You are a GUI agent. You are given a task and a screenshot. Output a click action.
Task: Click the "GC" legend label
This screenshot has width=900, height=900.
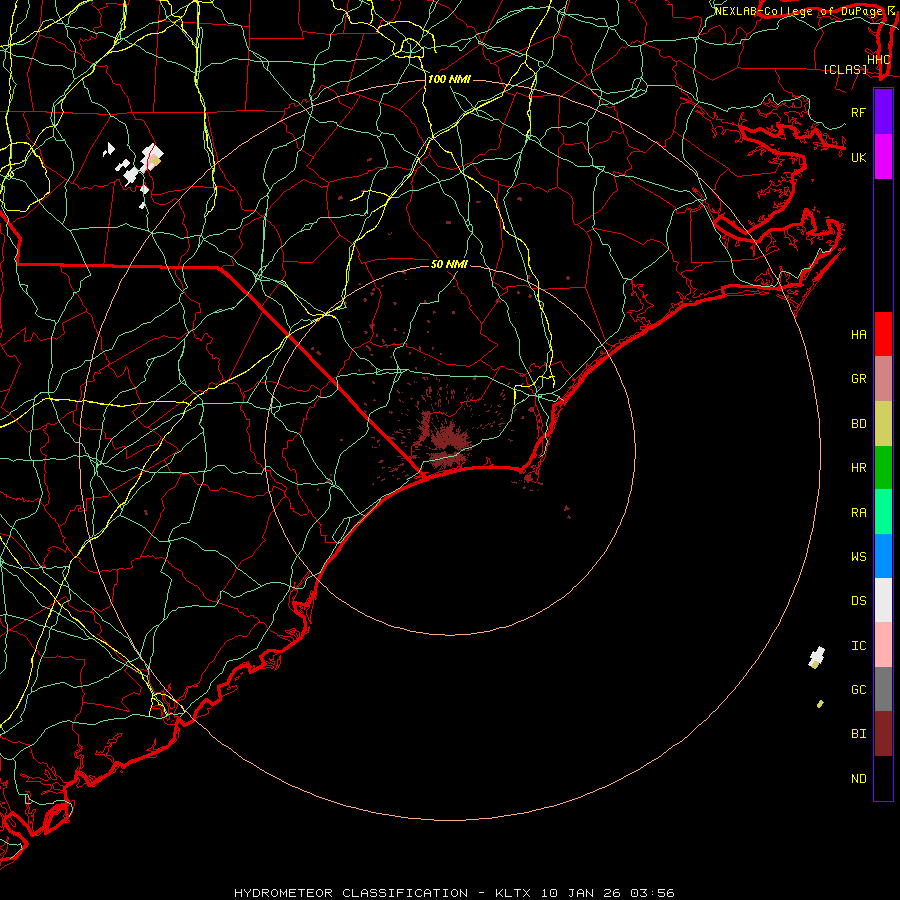[x=858, y=690]
